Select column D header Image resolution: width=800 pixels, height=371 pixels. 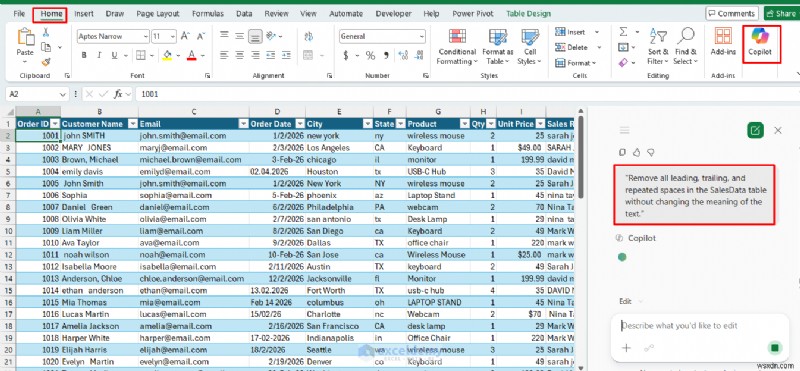click(277, 112)
